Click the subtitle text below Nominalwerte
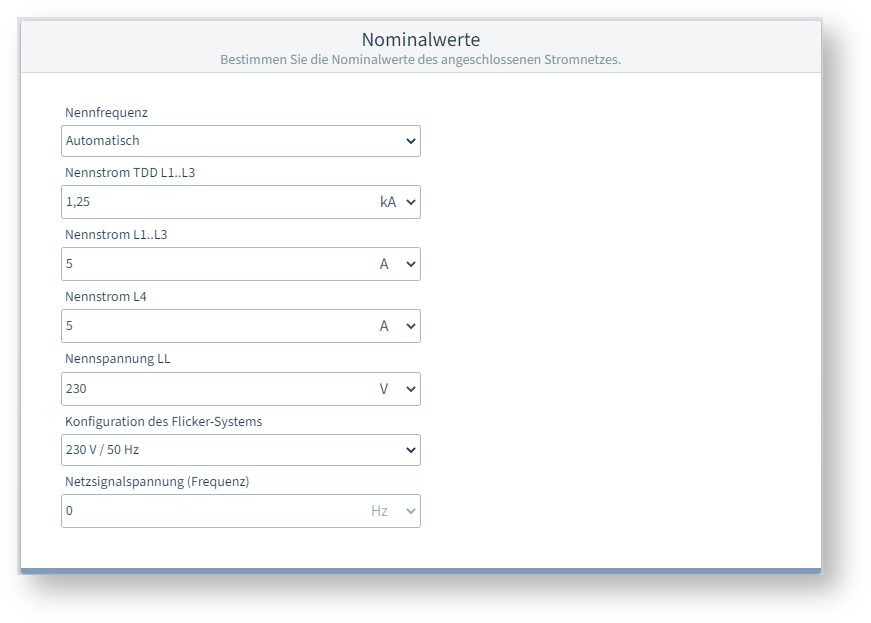This screenshot has width=871, height=623. pyautogui.click(x=420, y=60)
